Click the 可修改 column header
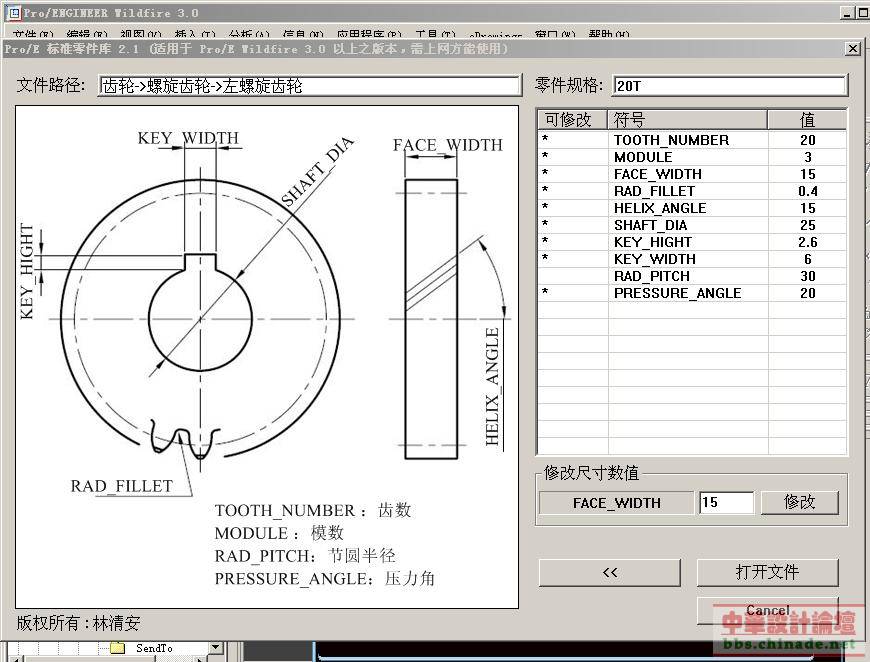 (x=573, y=120)
